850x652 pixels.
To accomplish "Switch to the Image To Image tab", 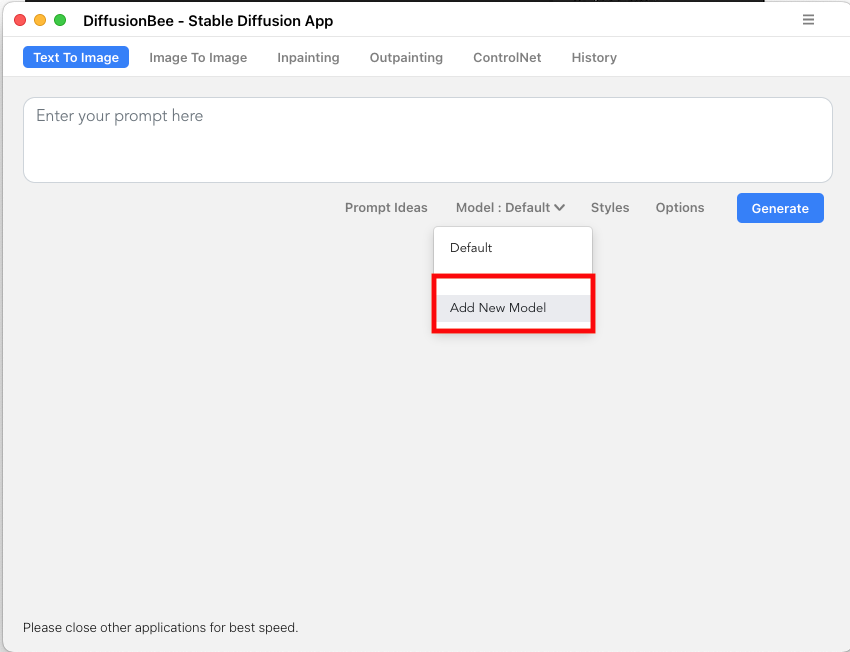I will 198,57.
